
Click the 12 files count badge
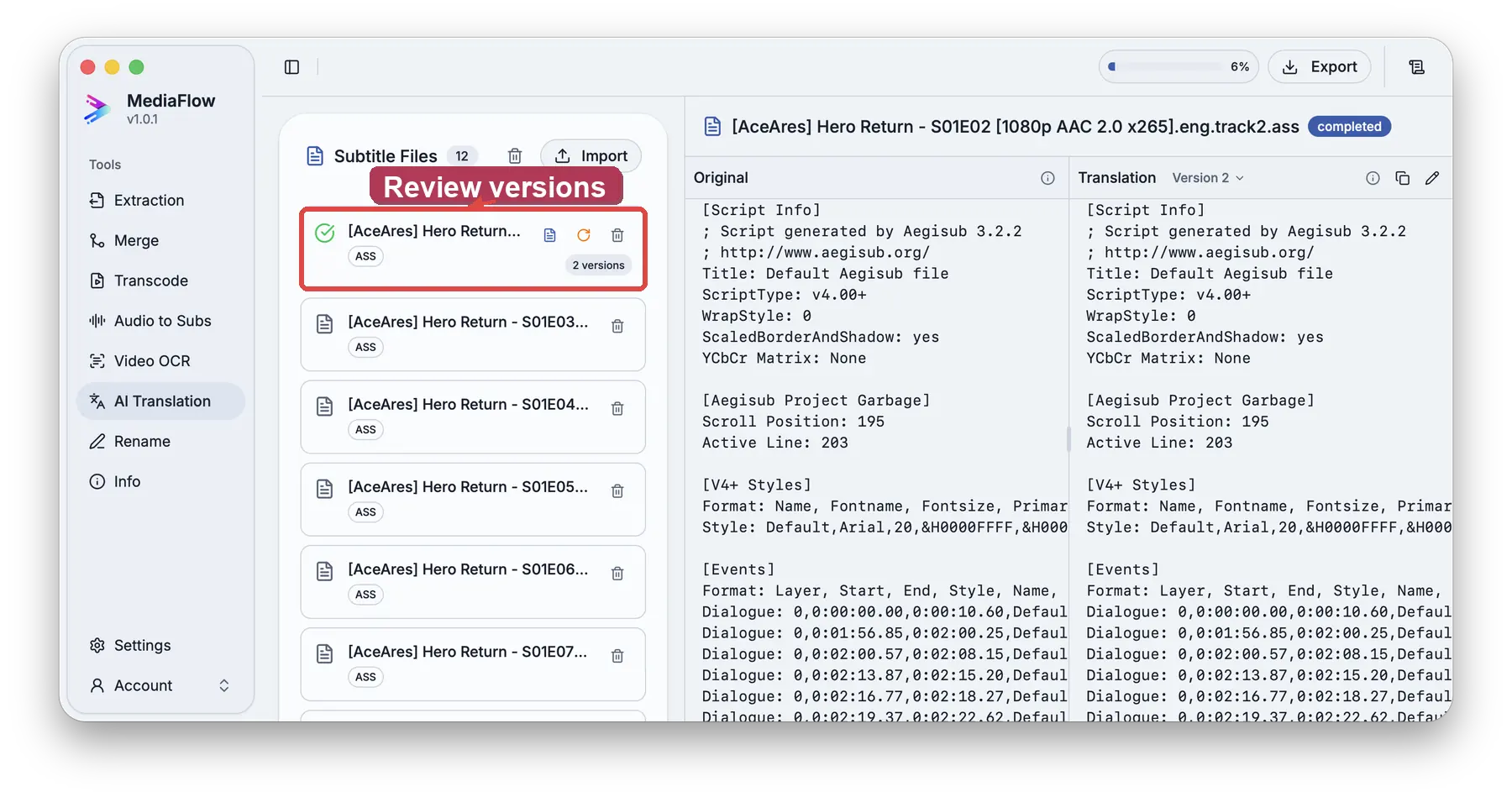461,156
